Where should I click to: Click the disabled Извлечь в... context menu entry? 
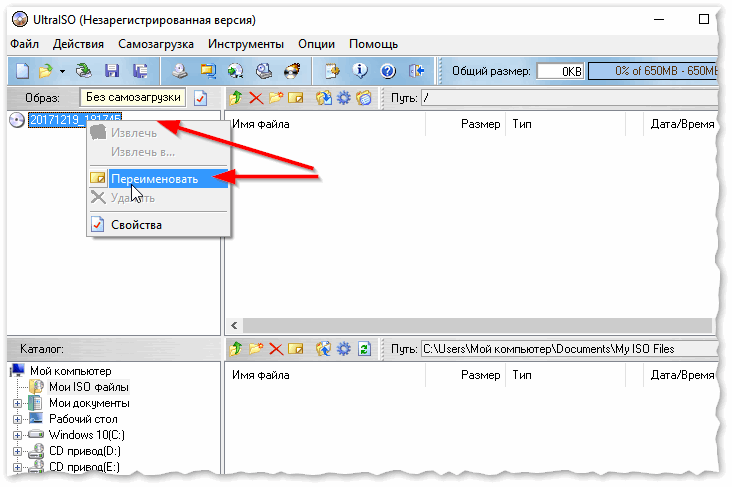(159, 152)
